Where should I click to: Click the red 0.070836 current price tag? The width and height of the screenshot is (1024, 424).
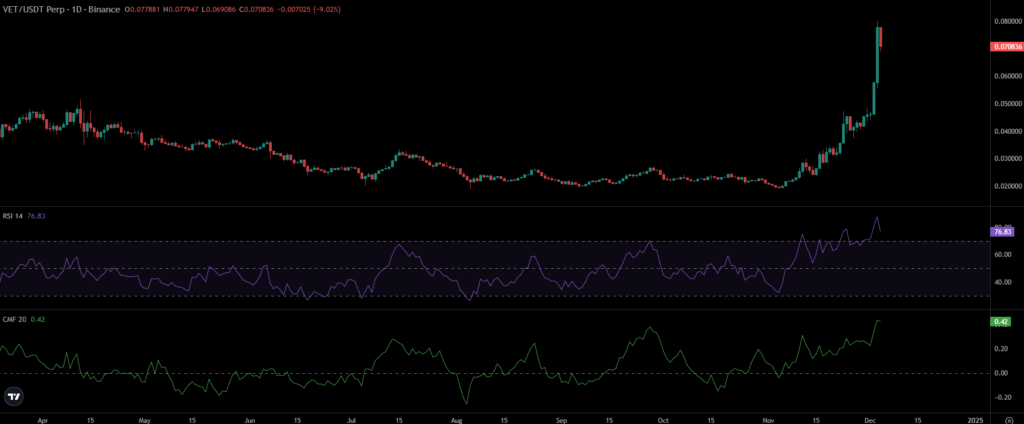1006,47
